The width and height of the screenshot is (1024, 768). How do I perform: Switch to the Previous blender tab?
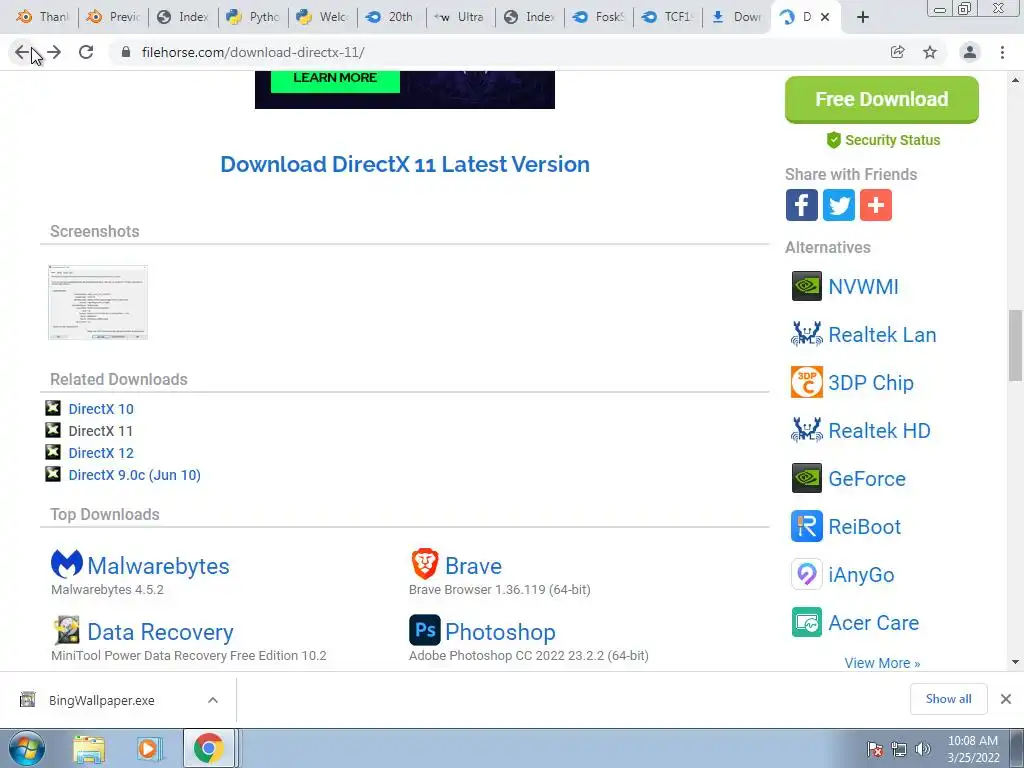coord(114,17)
